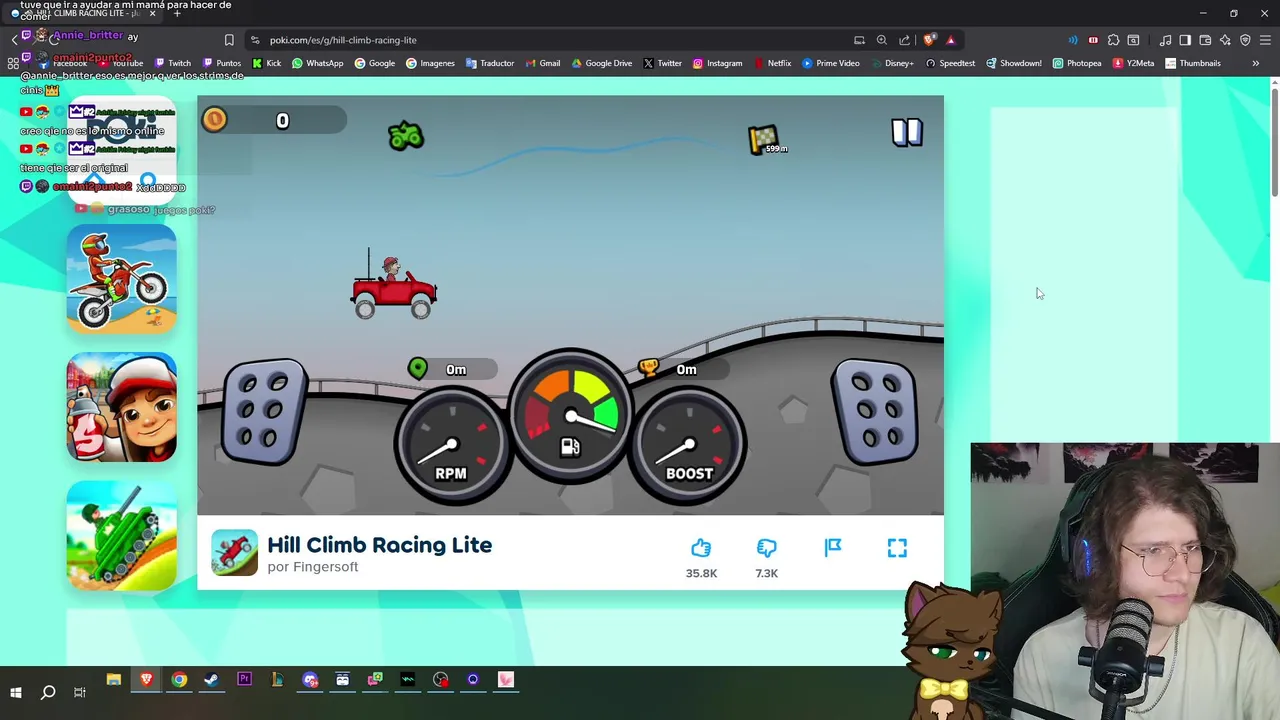
Task: Open Steam from the taskbar
Action: click(211, 680)
